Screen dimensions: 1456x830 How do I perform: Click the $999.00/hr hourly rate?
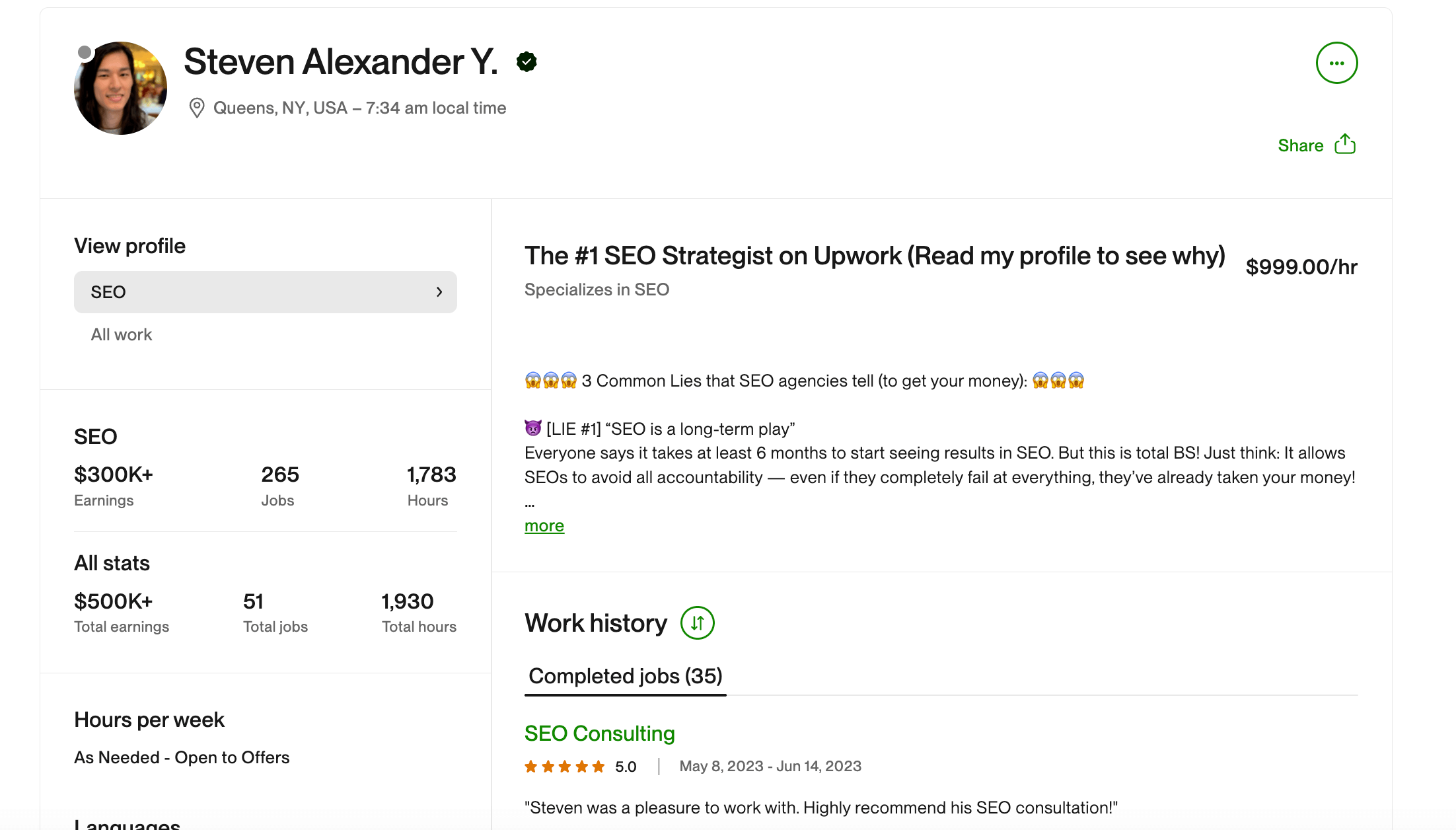(x=1301, y=266)
